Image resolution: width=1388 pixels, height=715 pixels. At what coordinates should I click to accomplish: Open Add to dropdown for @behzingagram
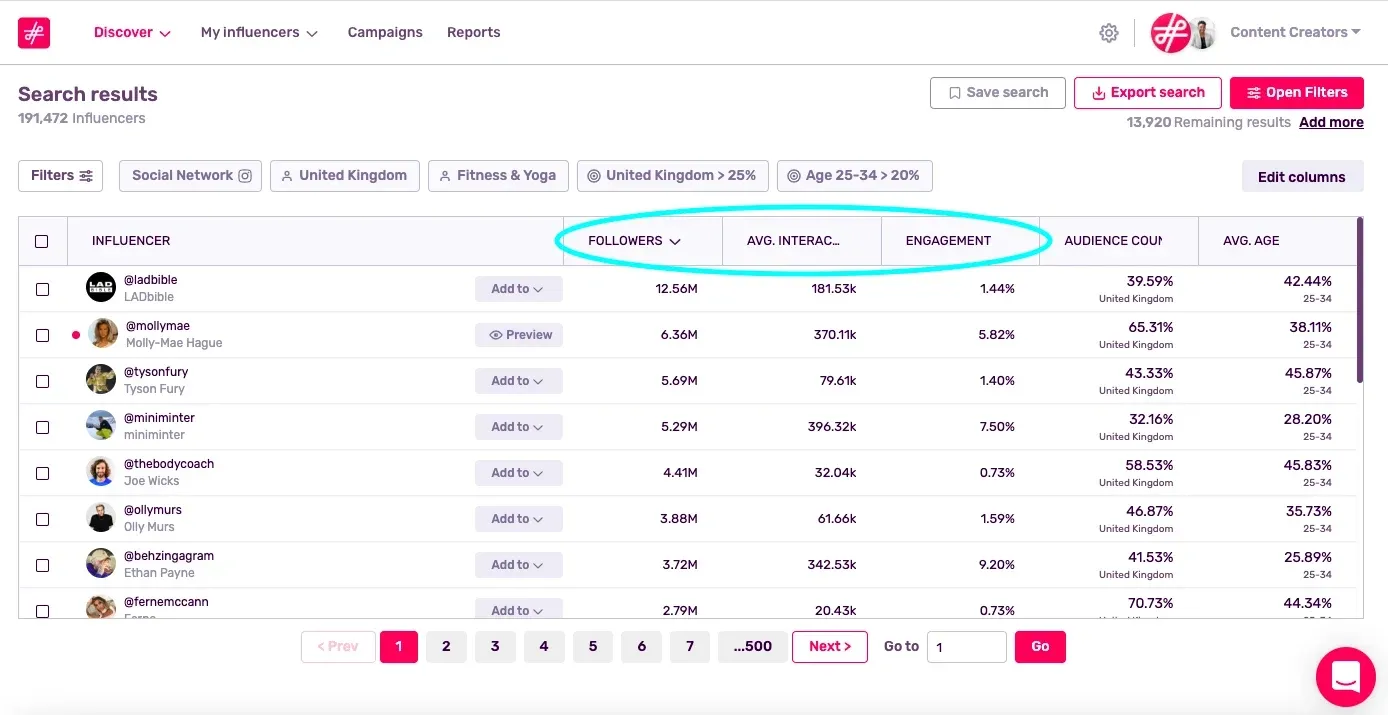coord(518,565)
